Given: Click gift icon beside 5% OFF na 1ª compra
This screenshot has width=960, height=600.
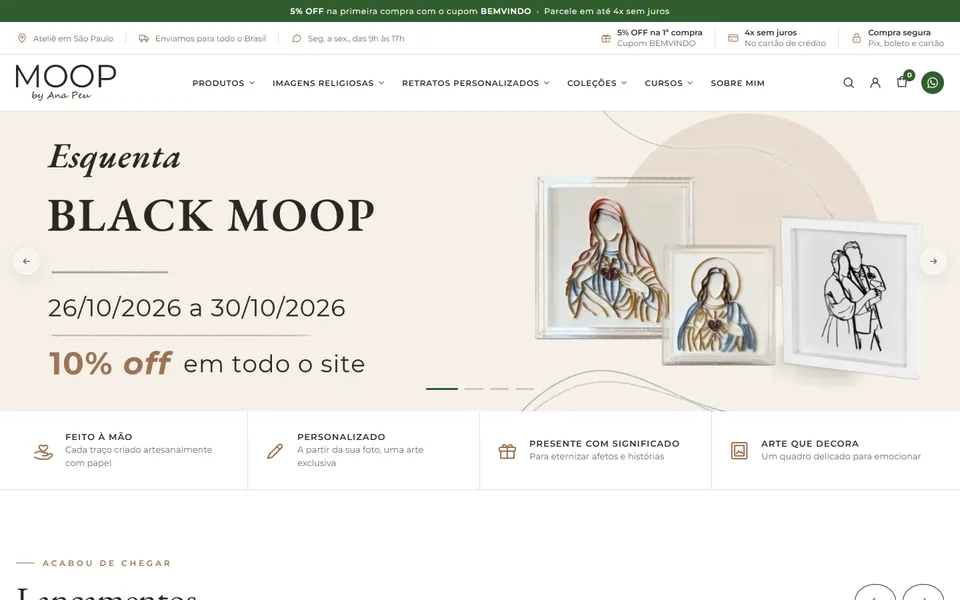Looking at the screenshot, I should coord(606,39).
